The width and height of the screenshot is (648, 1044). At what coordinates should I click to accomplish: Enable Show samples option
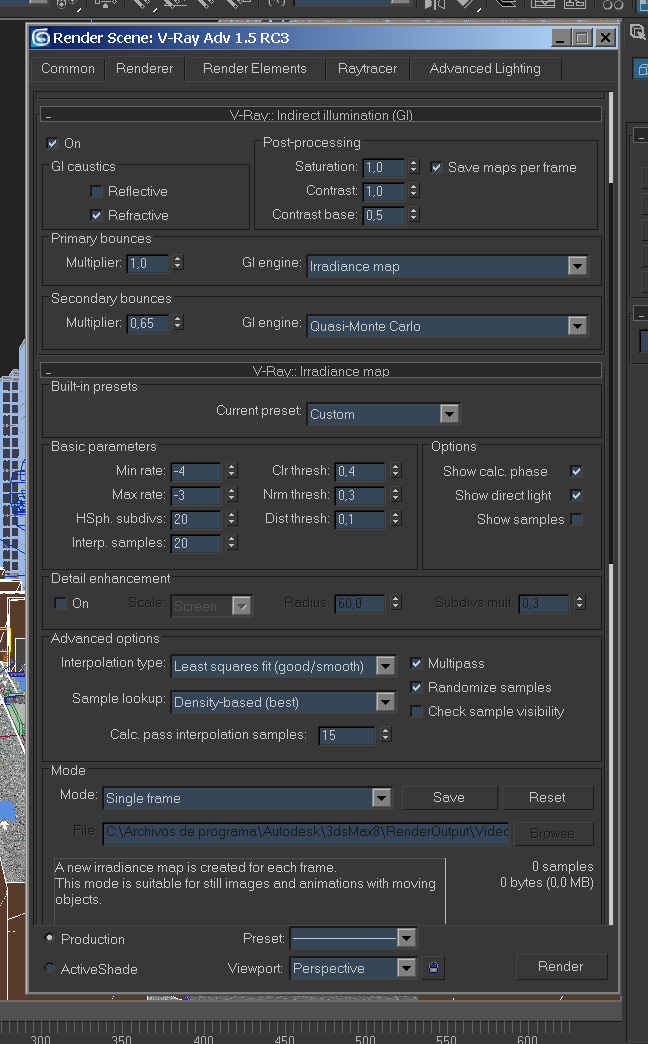coord(576,519)
